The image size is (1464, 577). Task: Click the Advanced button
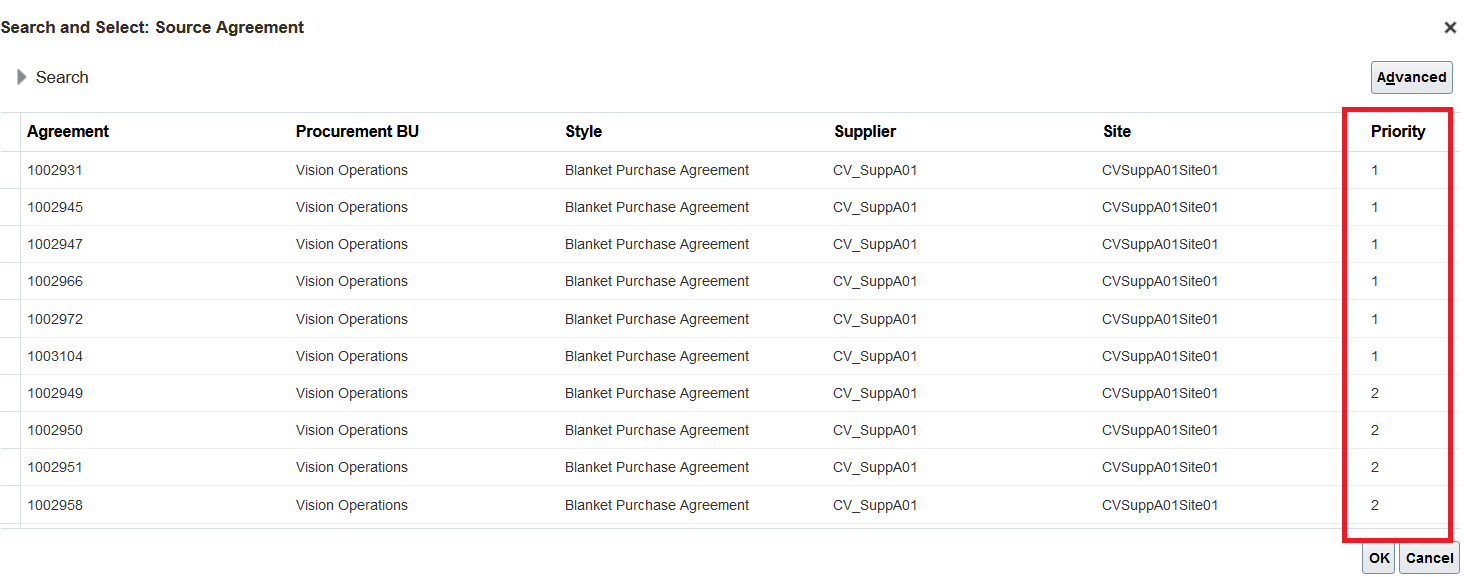pyautogui.click(x=1411, y=77)
